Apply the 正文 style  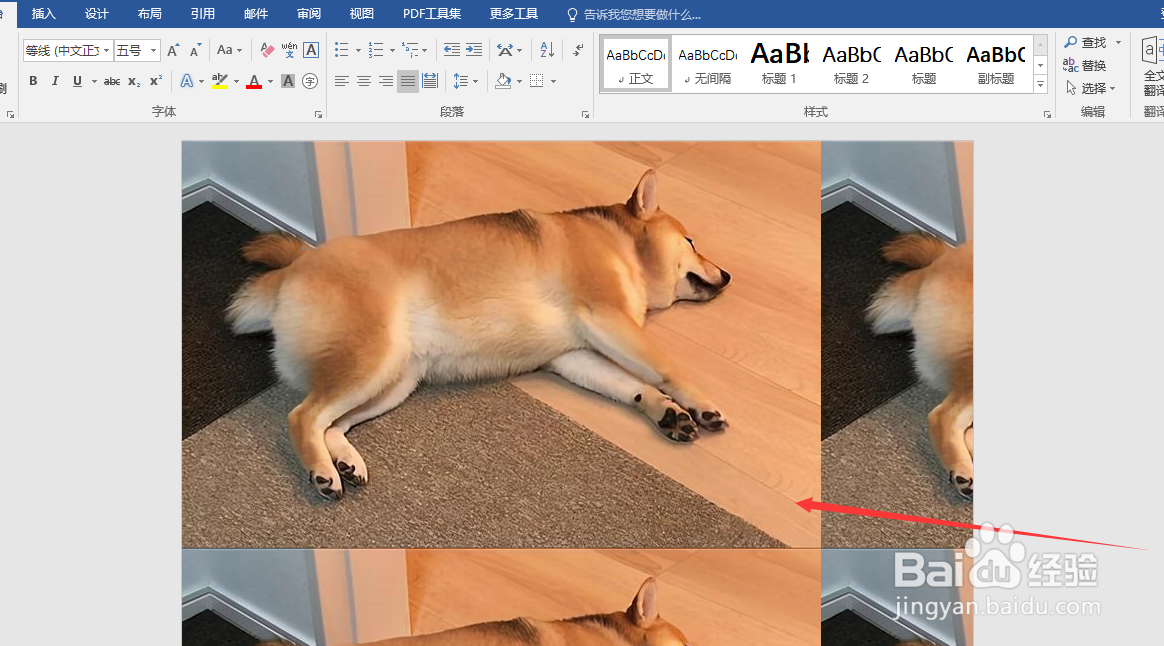(636, 64)
